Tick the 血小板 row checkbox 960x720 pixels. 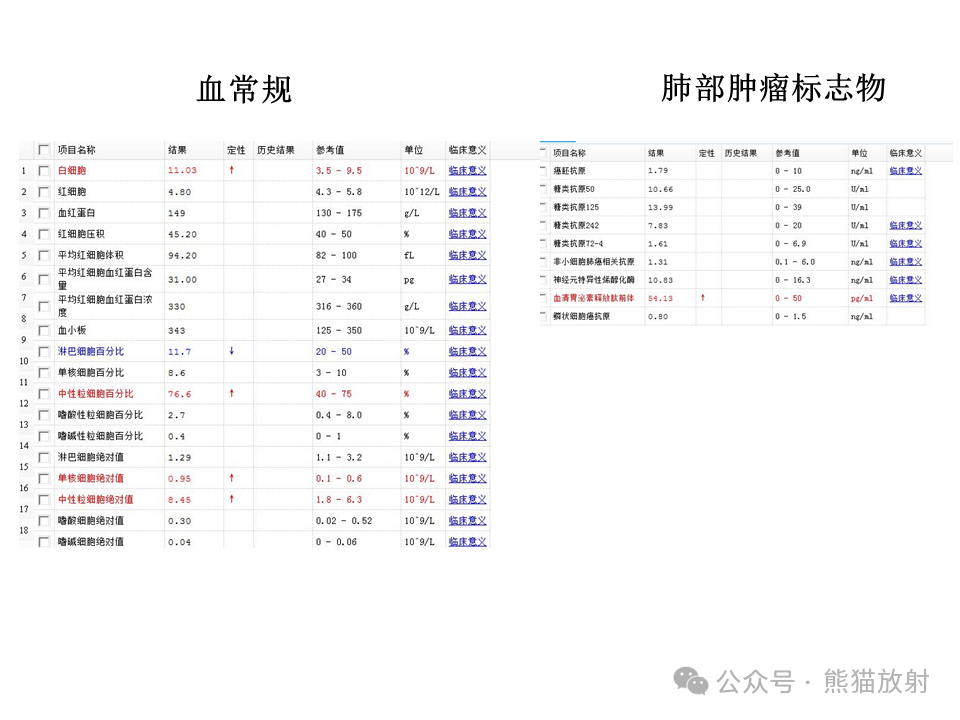tap(43, 331)
